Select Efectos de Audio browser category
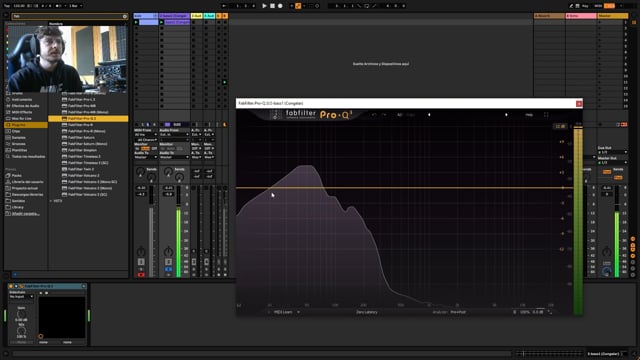 point(25,106)
